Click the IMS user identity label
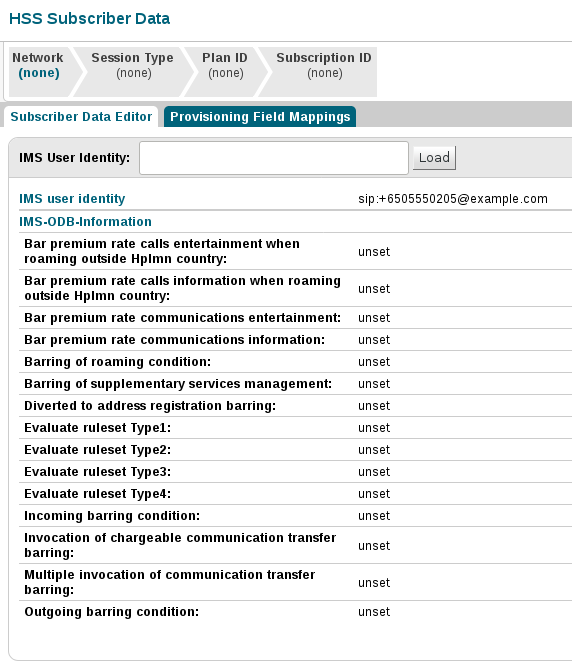 pyautogui.click(x=72, y=199)
